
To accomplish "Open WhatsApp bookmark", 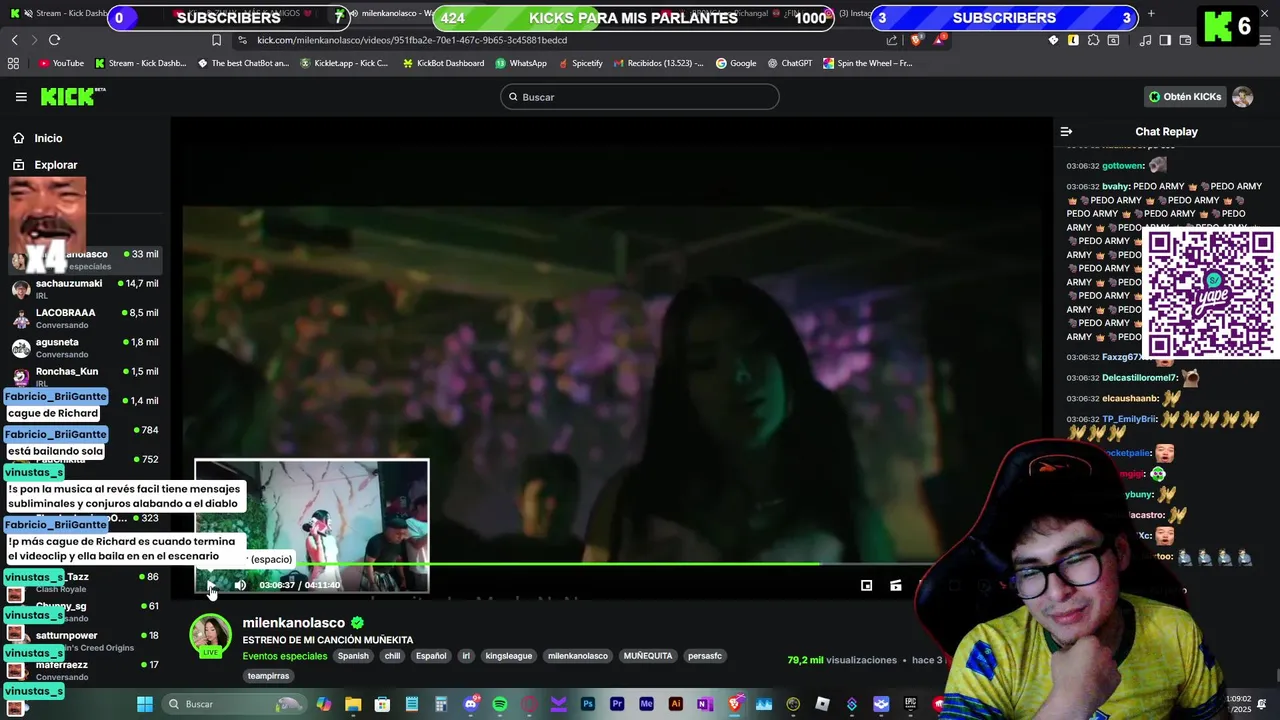I will [521, 63].
